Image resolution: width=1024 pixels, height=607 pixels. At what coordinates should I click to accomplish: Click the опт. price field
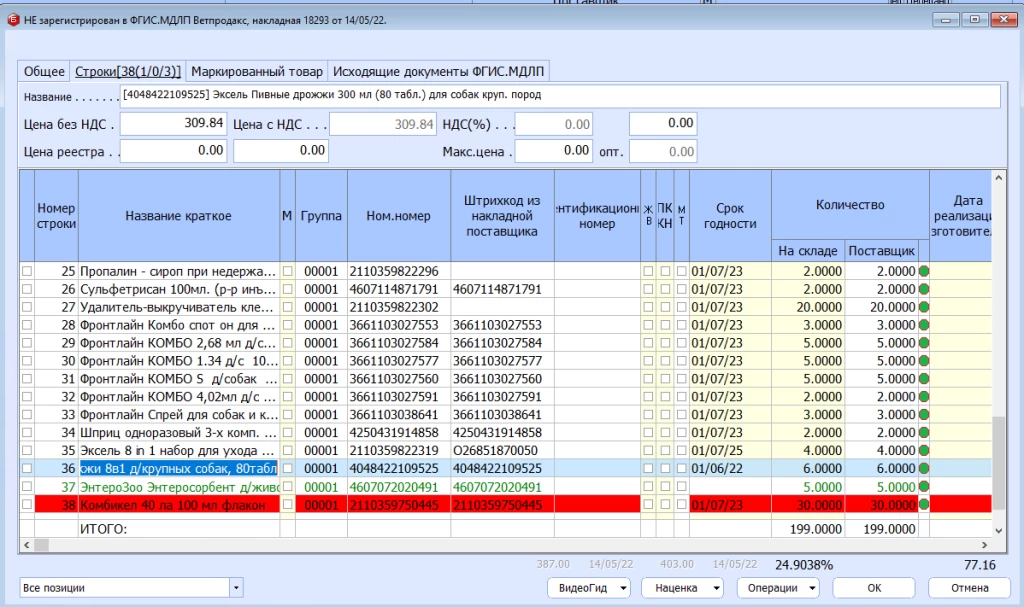click(x=663, y=151)
